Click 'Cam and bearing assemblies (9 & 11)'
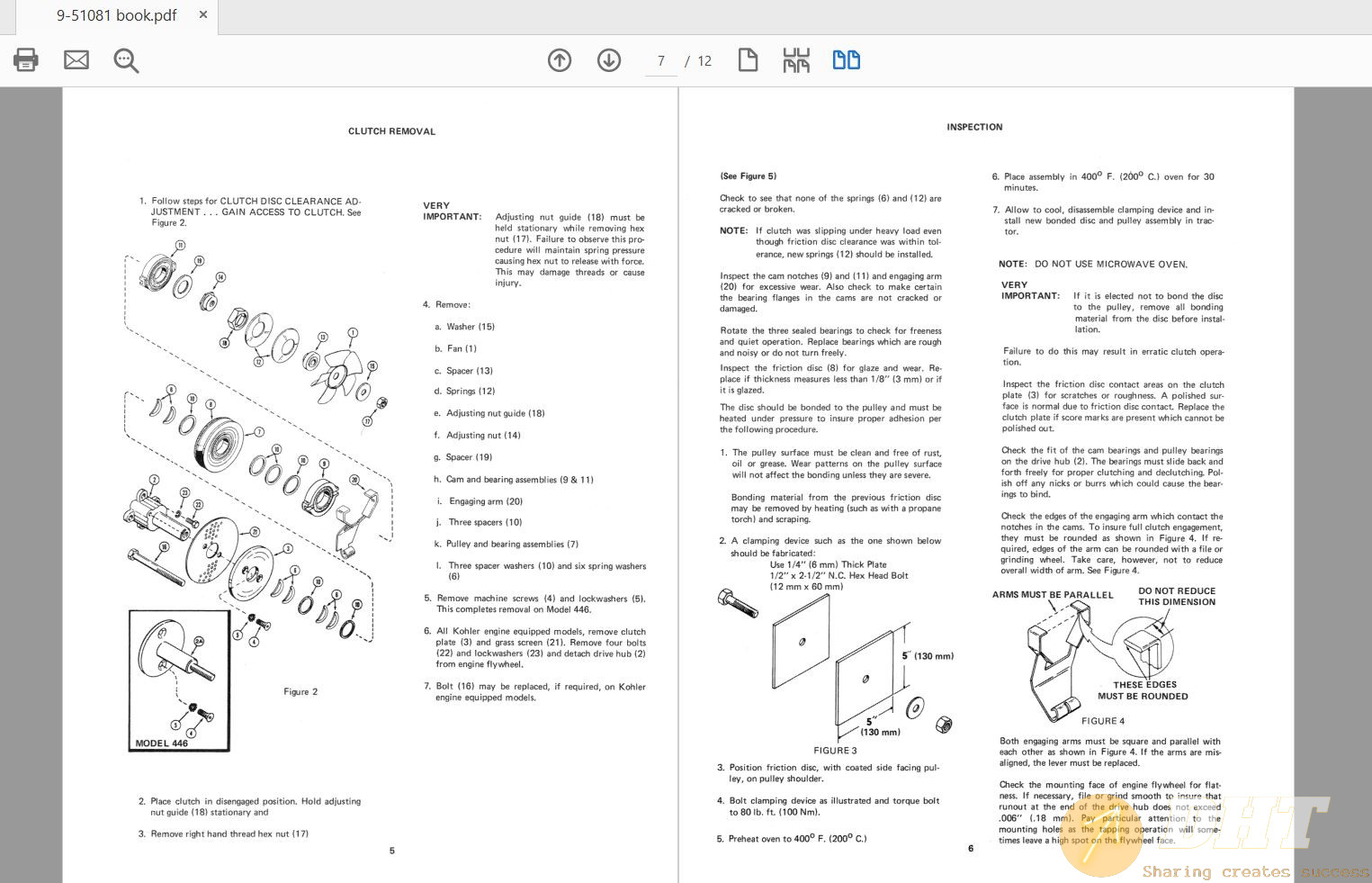 [x=520, y=480]
